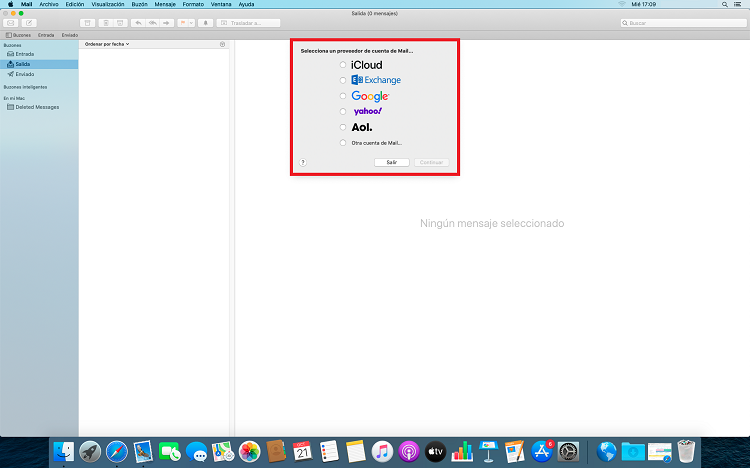Select the Salida mailbox in sidebar
Screen dimensions: 750x468
pyautogui.click(x=39, y=64)
